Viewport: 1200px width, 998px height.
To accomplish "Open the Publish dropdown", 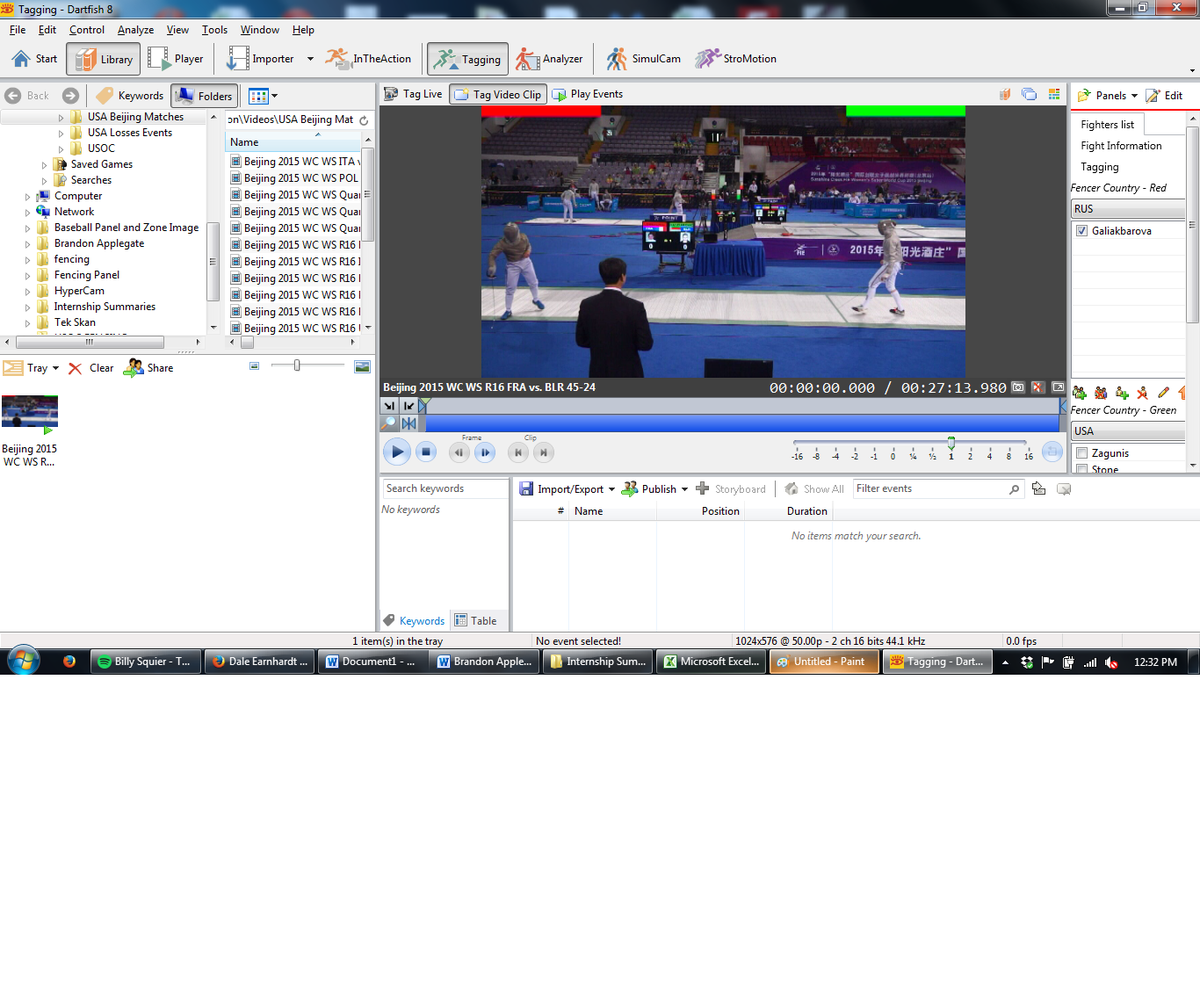I will click(655, 489).
